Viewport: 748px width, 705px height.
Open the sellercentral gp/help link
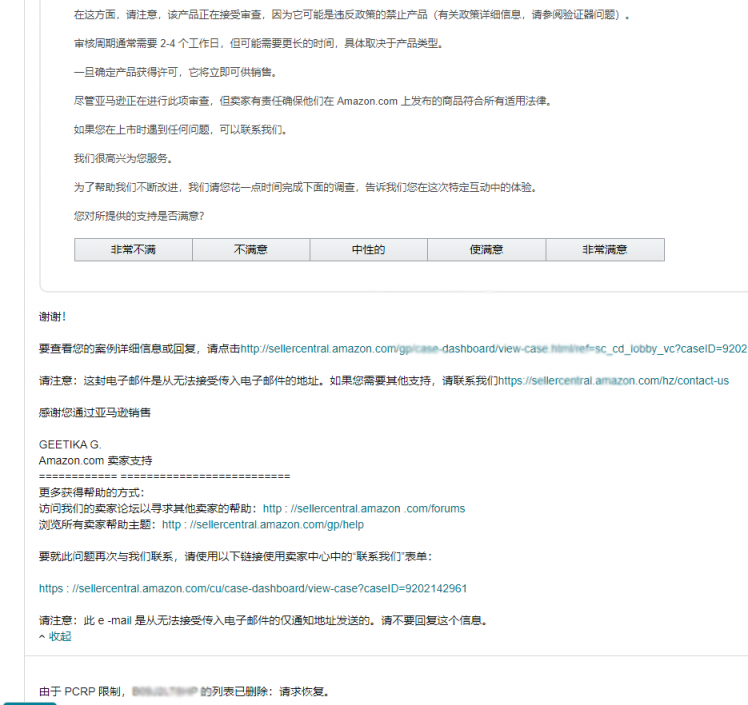click(263, 525)
